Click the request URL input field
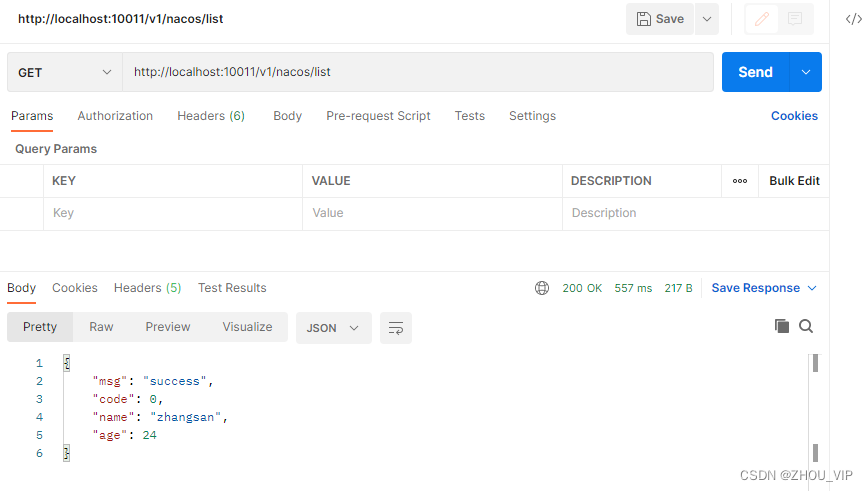This screenshot has height=491, width=868. [x=418, y=72]
